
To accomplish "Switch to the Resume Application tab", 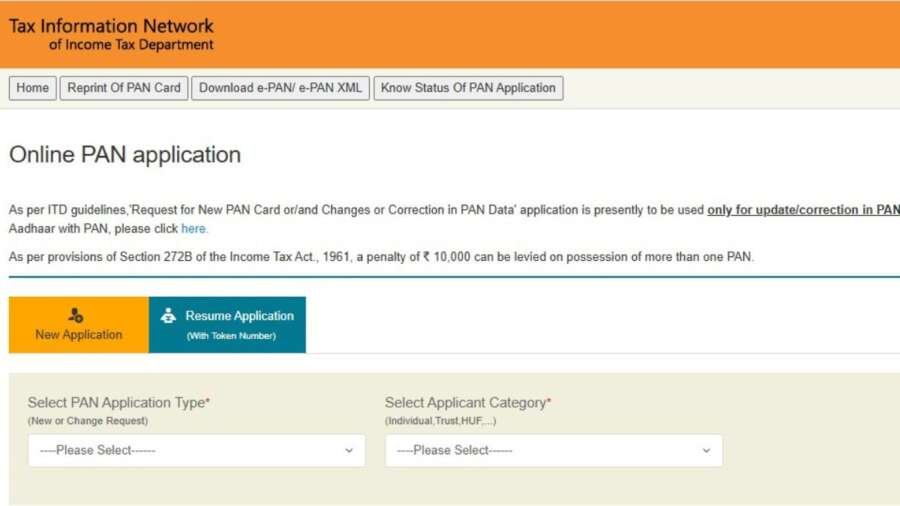I will (227, 325).
